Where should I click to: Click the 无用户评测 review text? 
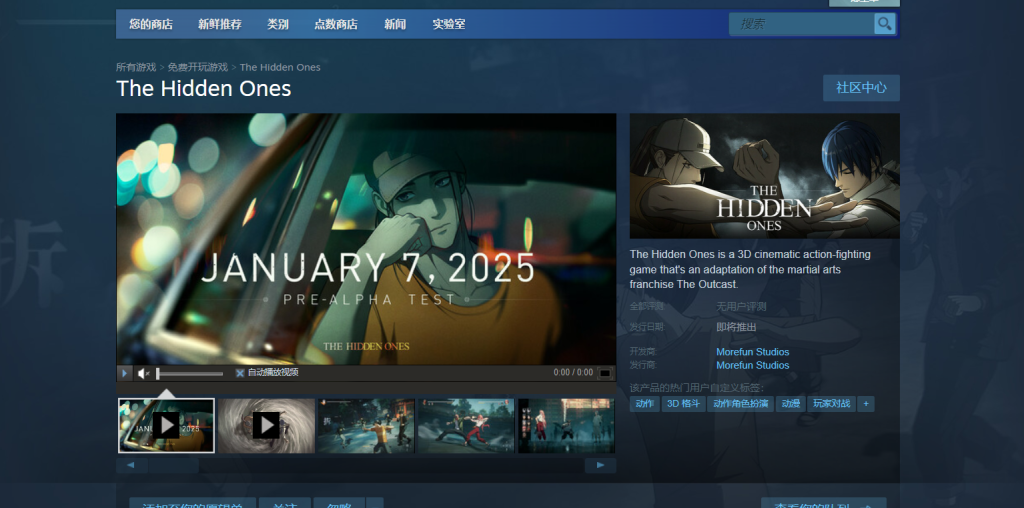pos(741,306)
